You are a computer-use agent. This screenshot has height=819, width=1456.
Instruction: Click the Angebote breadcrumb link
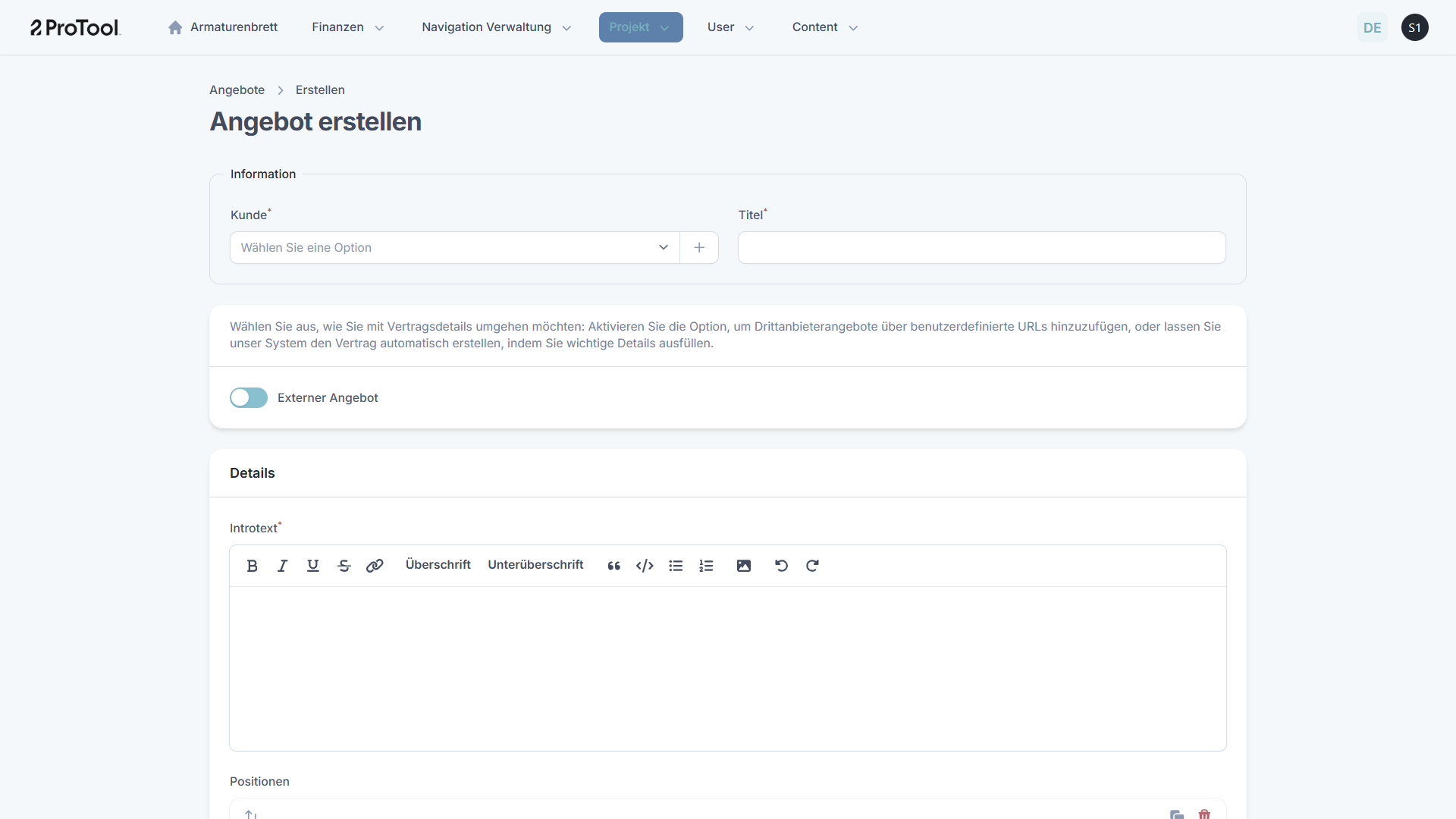(237, 89)
